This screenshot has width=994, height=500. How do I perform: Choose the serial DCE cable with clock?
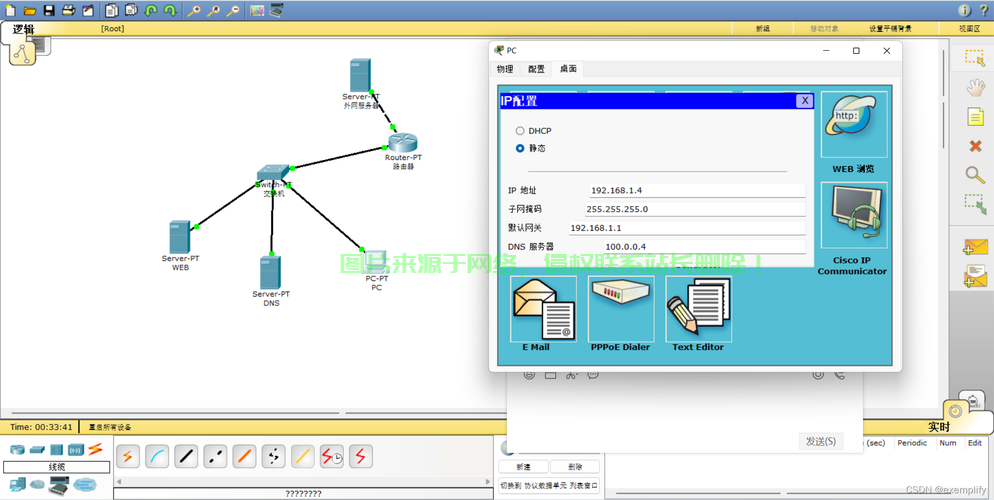coord(332,456)
